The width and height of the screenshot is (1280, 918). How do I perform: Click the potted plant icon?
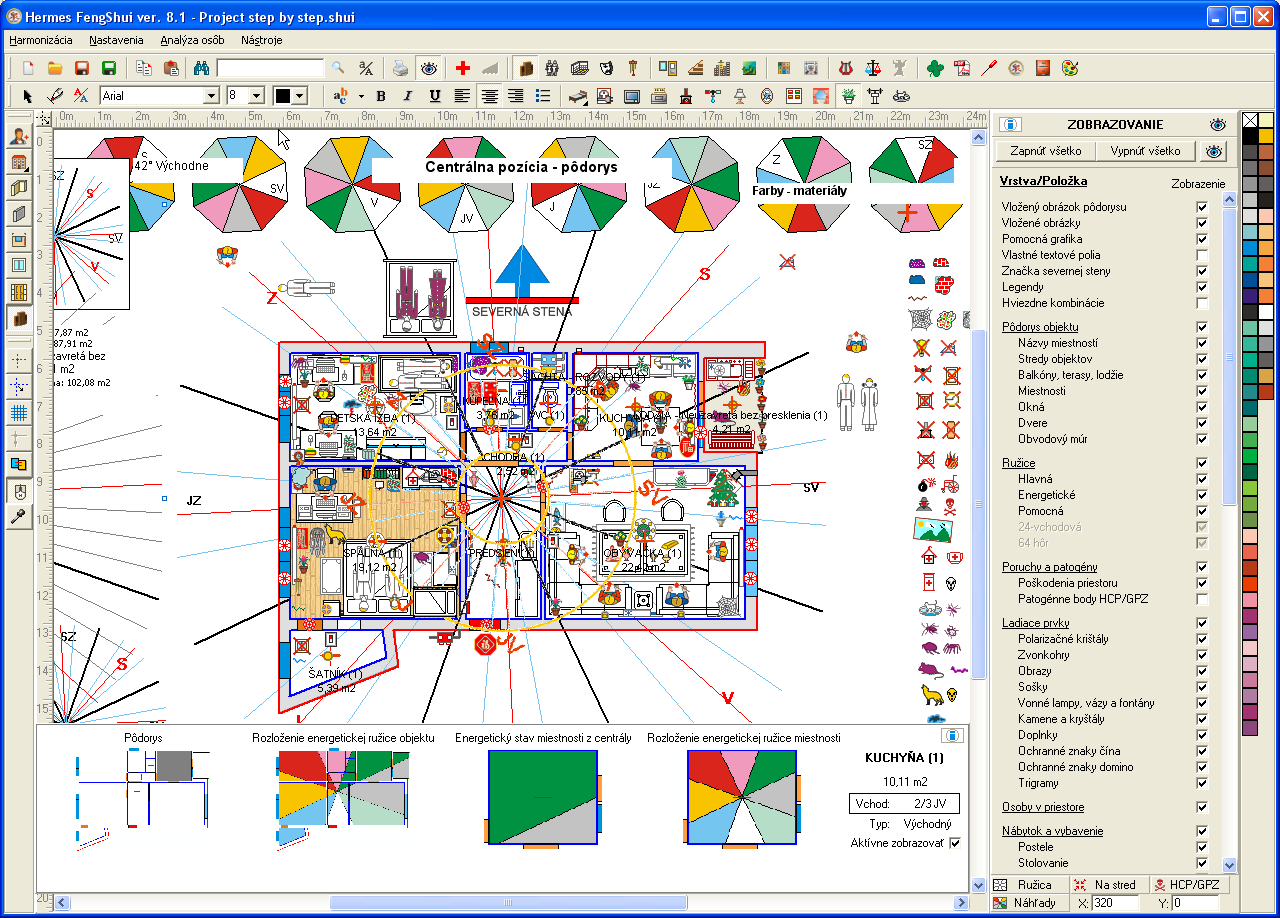[x=849, y=96]
